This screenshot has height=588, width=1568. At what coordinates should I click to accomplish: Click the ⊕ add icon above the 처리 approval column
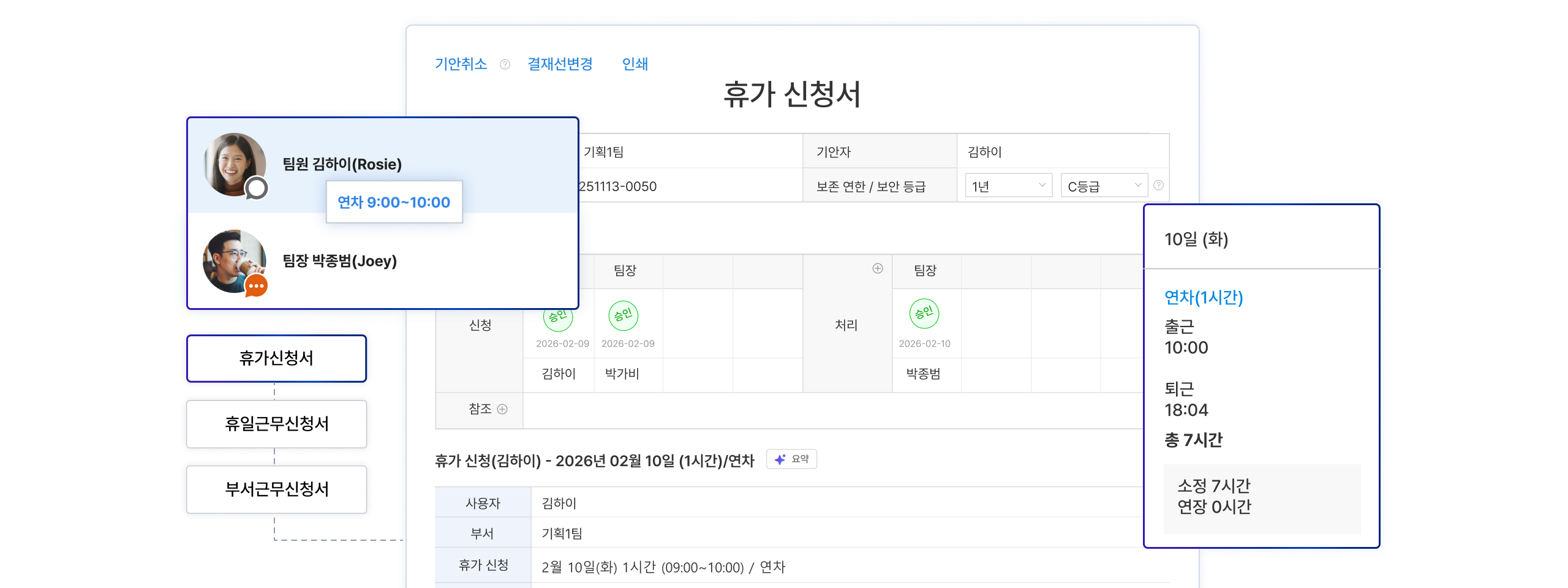[x=878, y=268]
